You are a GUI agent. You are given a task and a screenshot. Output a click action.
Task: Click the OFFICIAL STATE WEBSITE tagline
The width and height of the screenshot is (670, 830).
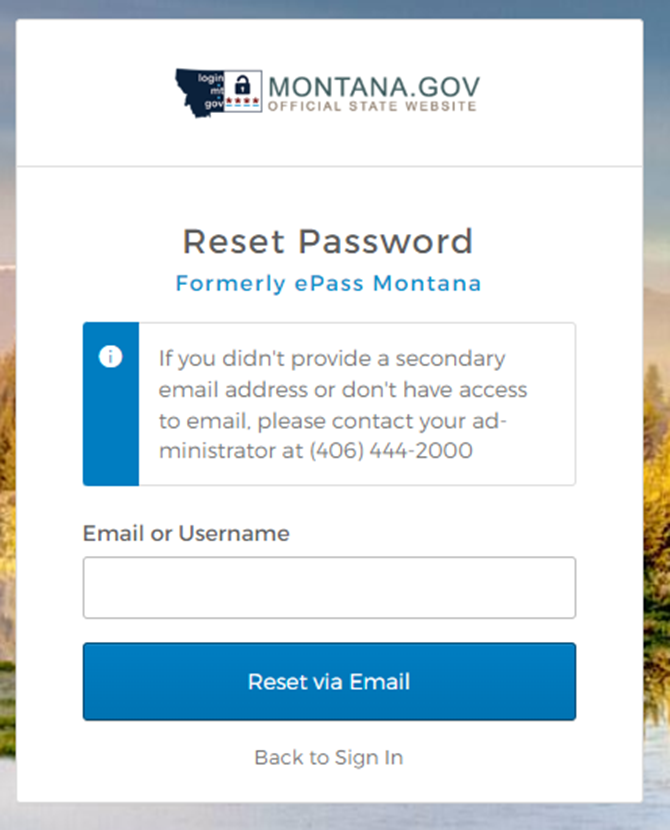(x=370, y=107)
